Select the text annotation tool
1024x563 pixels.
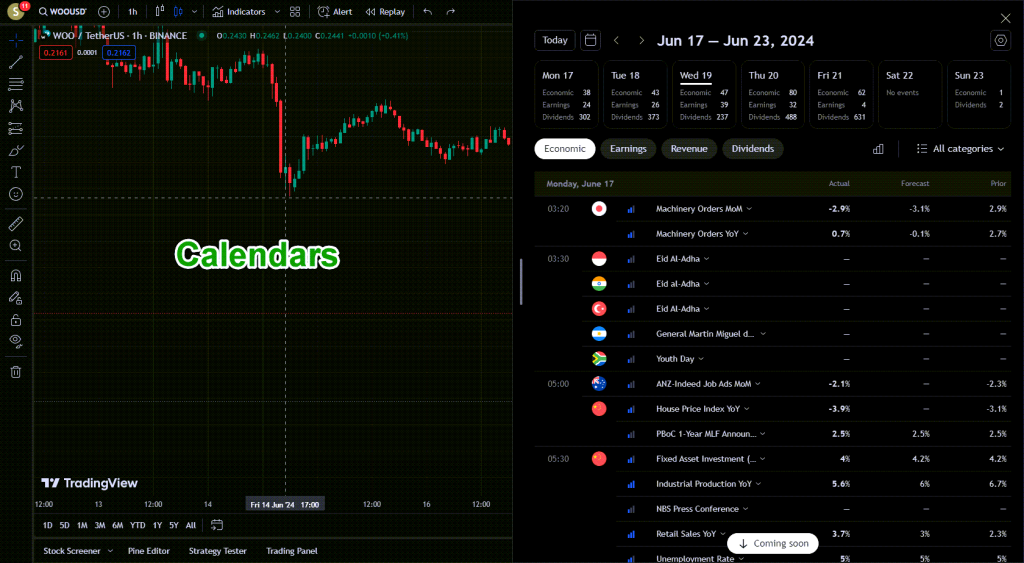16,172
